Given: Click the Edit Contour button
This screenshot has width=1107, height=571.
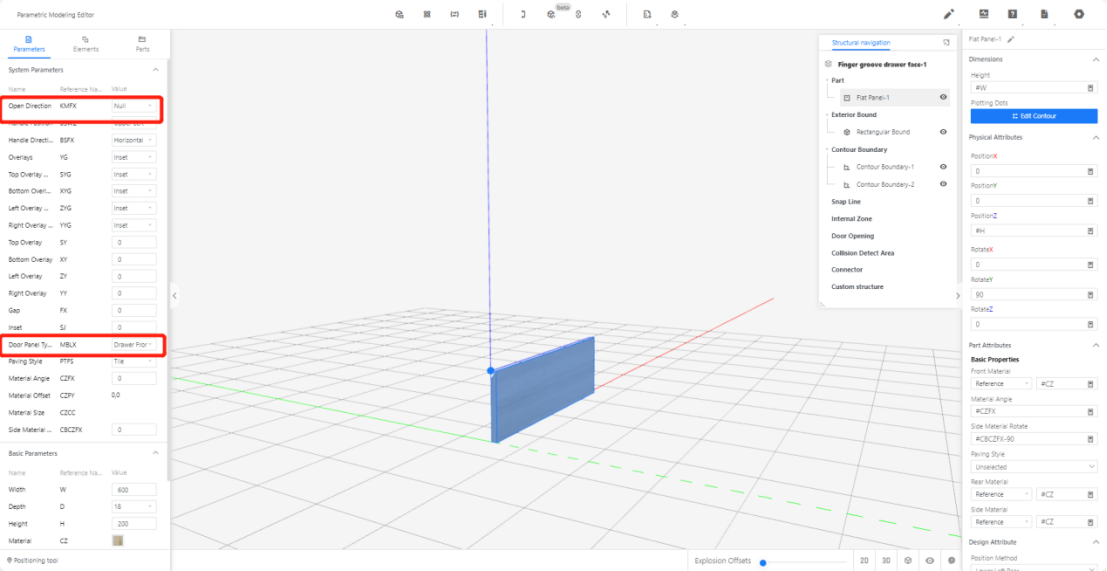Looking at the screenshot, I should [x=1033, y=116].
